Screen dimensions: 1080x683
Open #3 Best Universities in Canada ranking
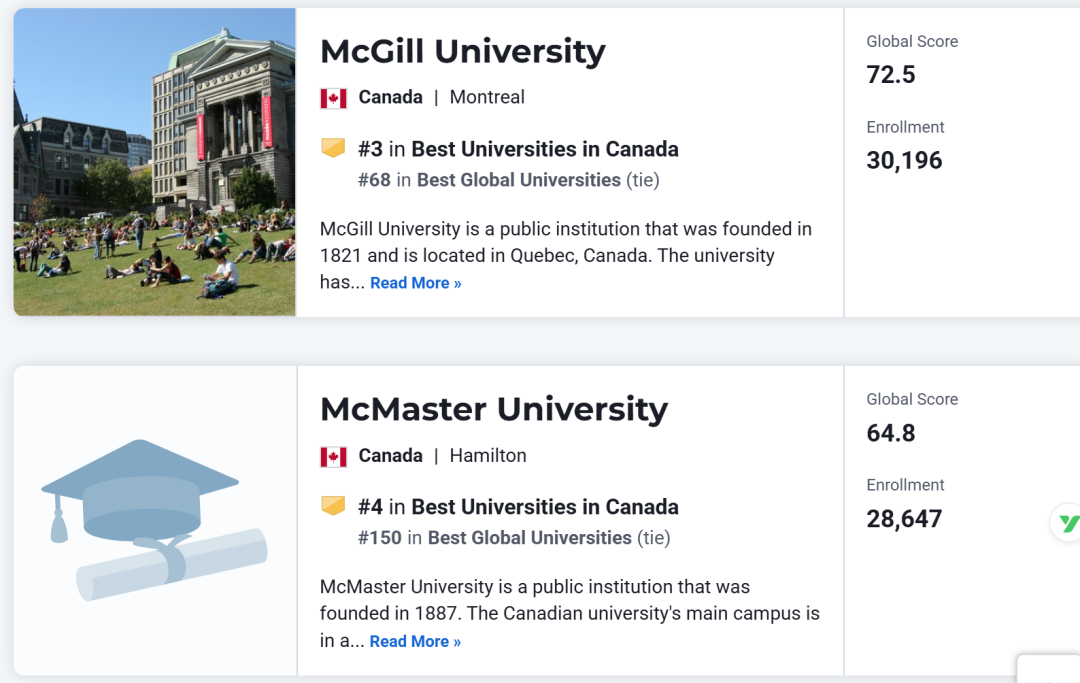click(x=518, y=149)
